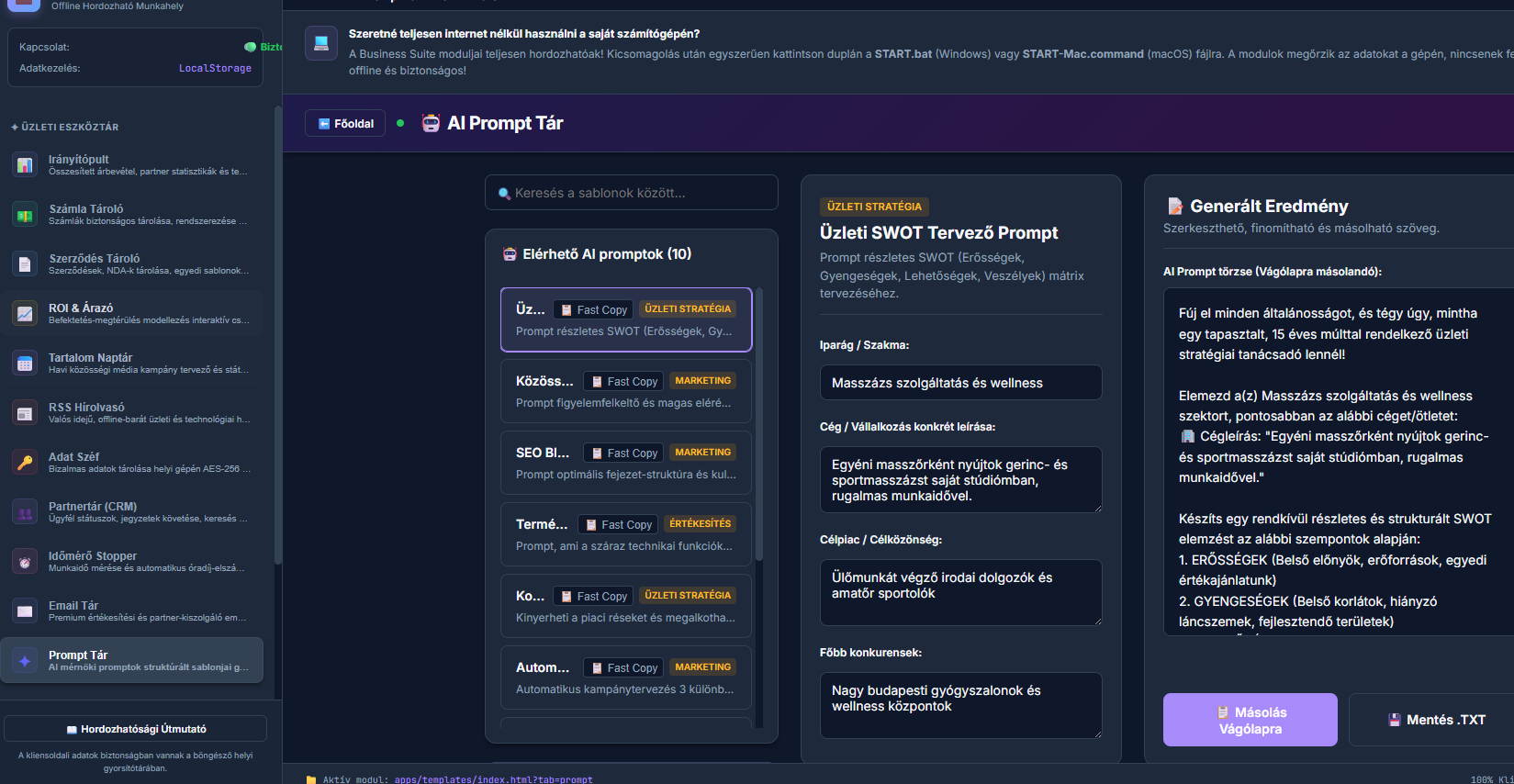Screen dimensions: 1514x784
Task: Open the Adat Széf key icon
Action: point(25,463)
